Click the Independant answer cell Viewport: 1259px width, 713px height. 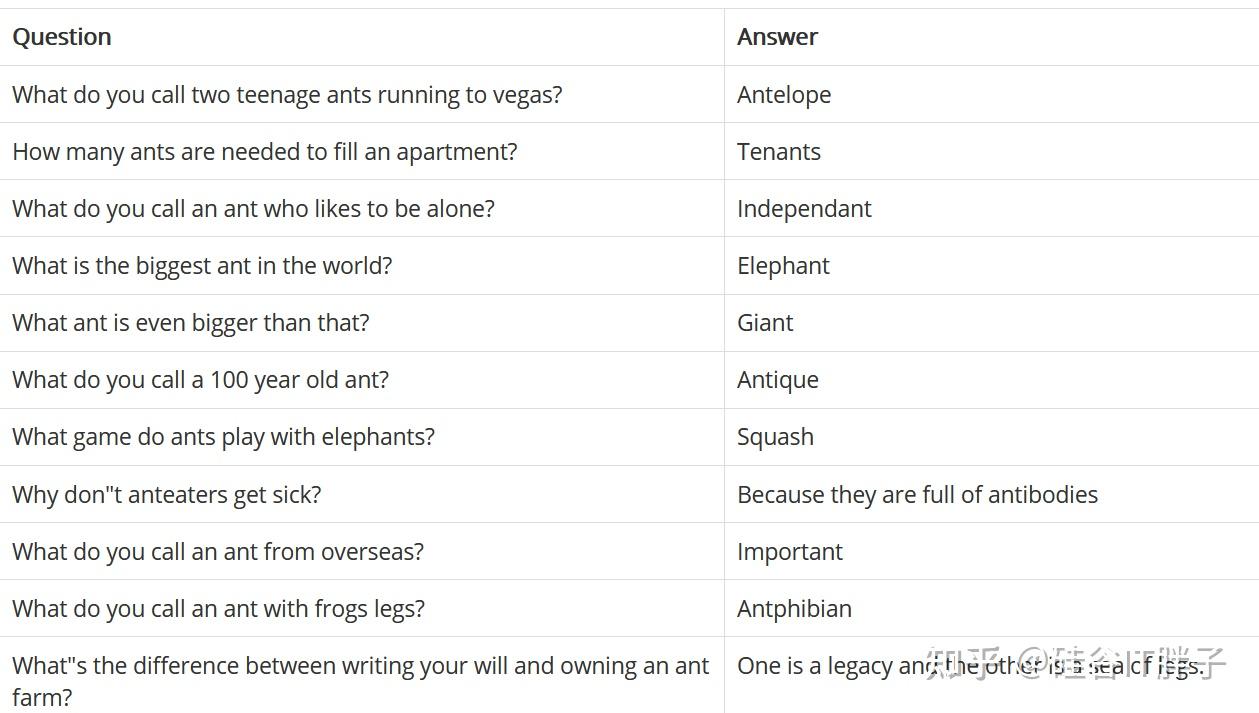804,209
